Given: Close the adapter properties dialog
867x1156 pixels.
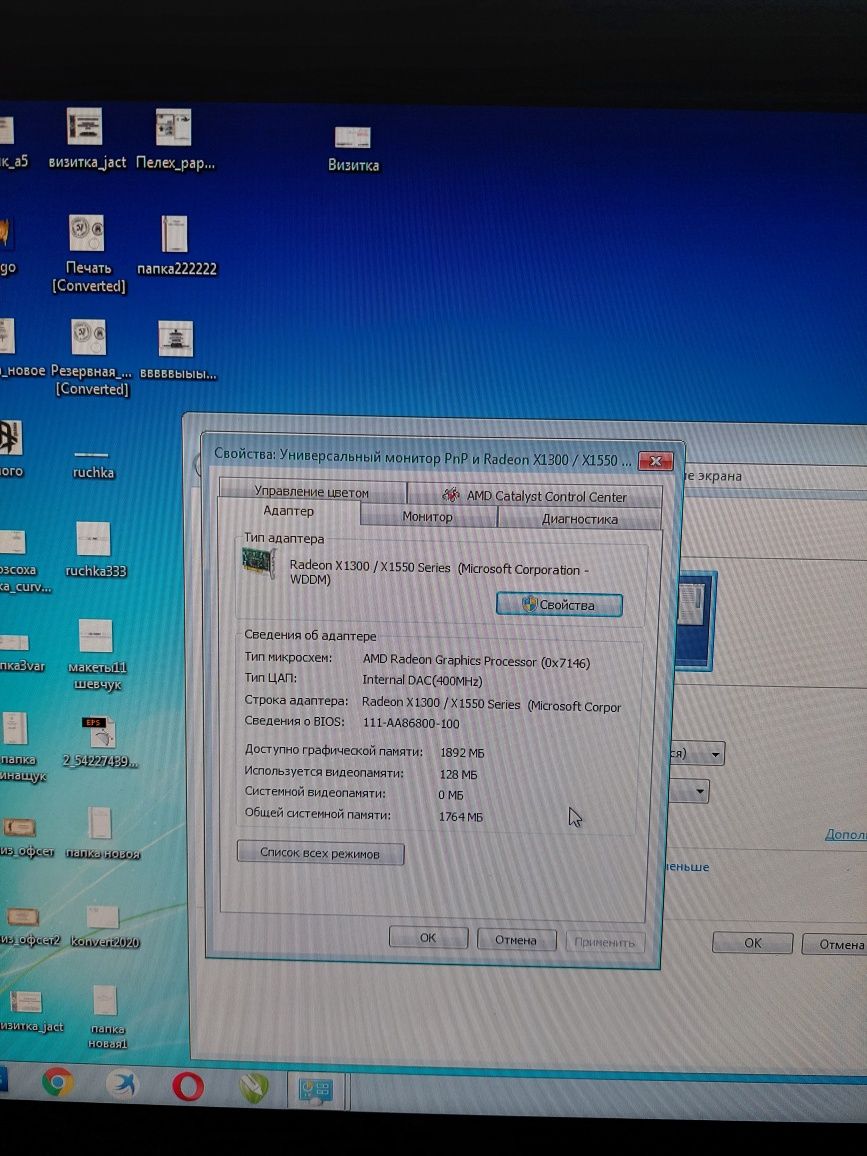Looking at the screenshot, I should (655, 461).
